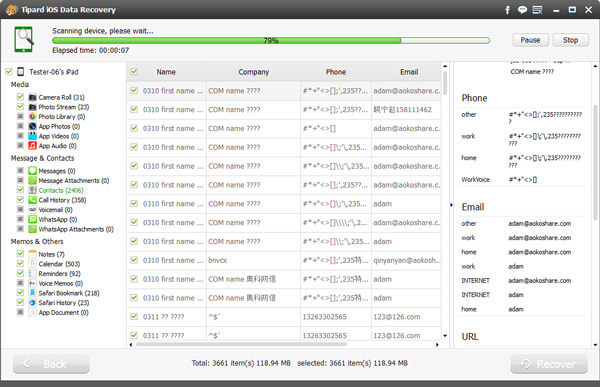Select the iPad device icon
The image size is (600, 387).
pos(21,72)
